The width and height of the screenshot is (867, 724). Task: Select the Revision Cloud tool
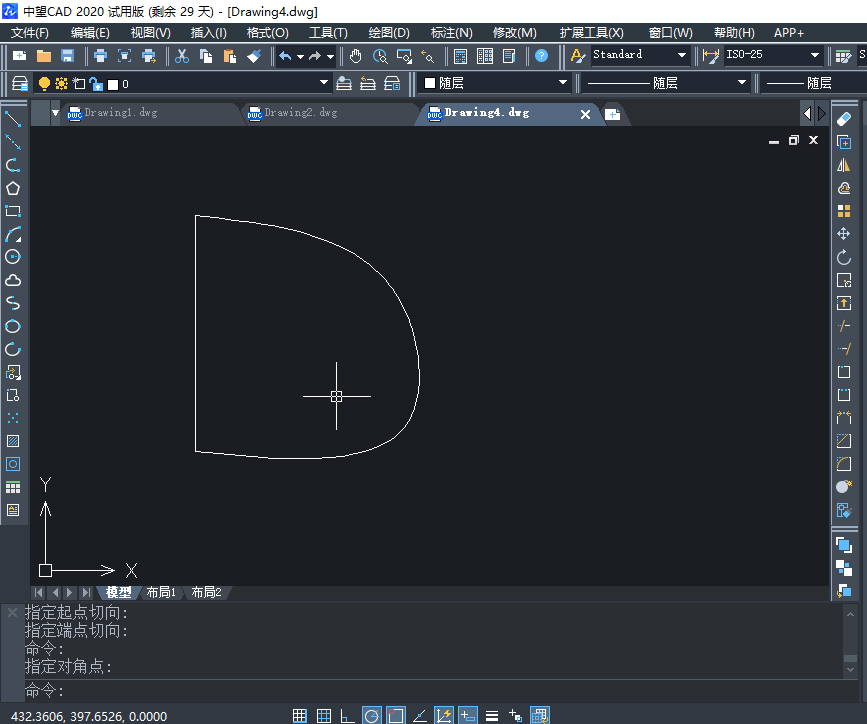(13, 280)
